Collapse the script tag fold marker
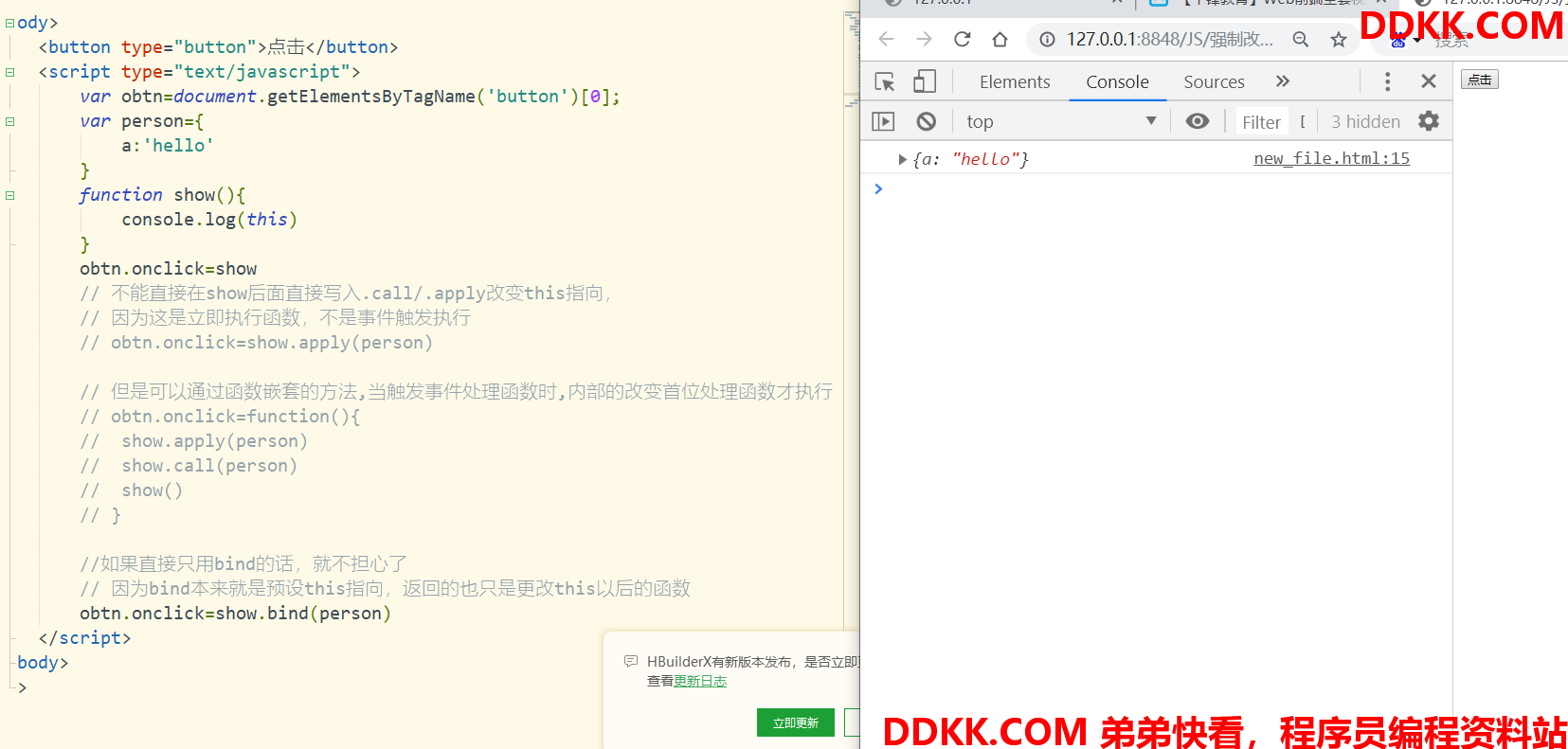Image resolution: width=1568 pixels, height=749 pixels. (9, 72)
